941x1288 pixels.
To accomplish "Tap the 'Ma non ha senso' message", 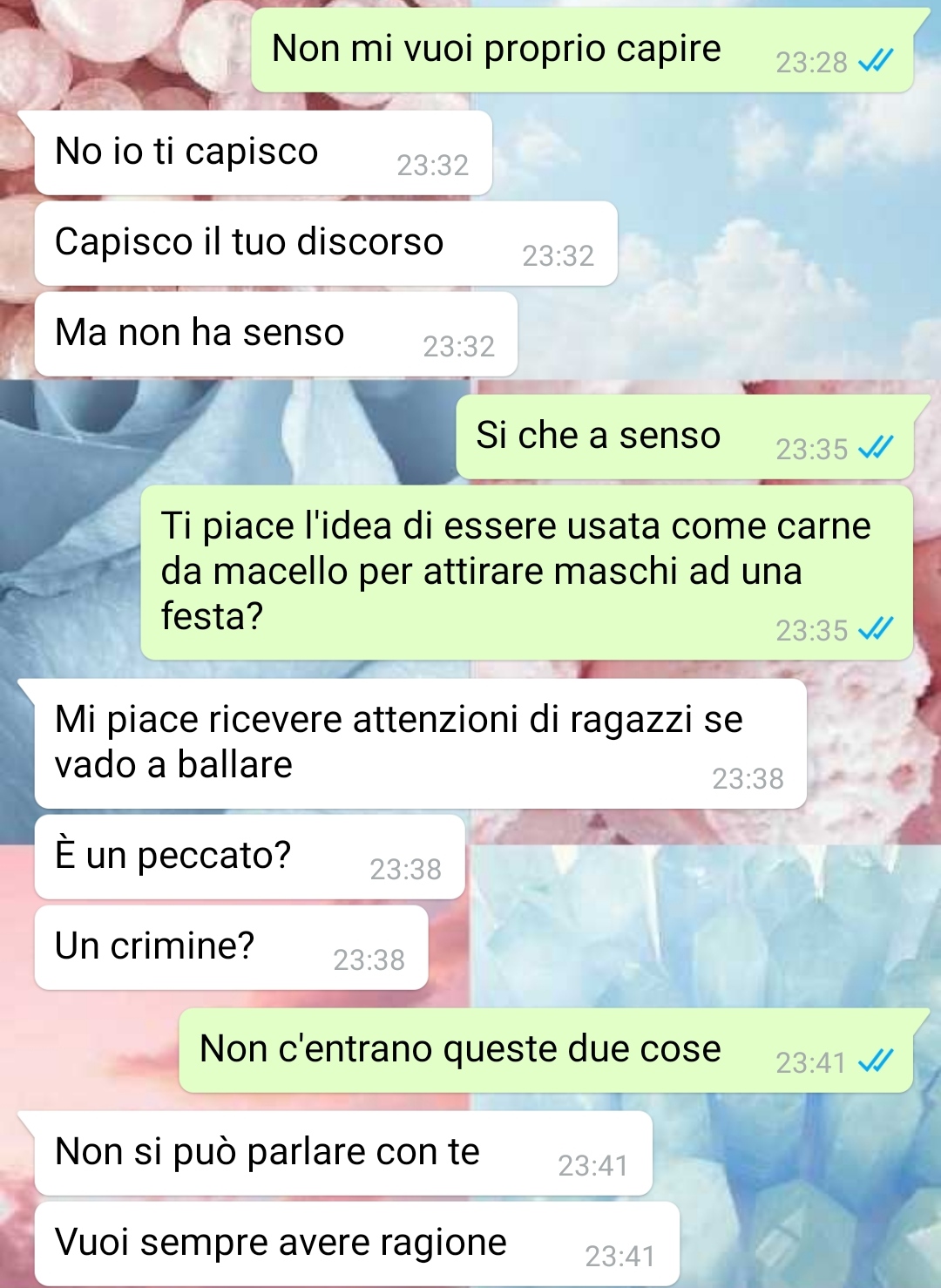I will coord(276,335).
